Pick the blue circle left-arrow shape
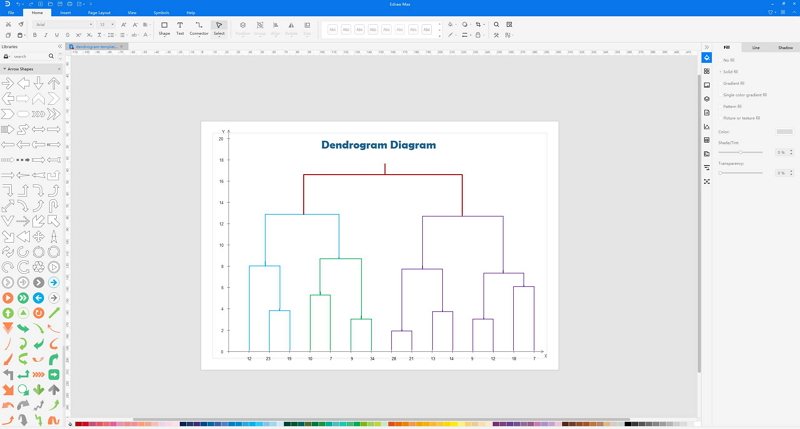Viewport: 800px width, 429px height. (38, 298)
